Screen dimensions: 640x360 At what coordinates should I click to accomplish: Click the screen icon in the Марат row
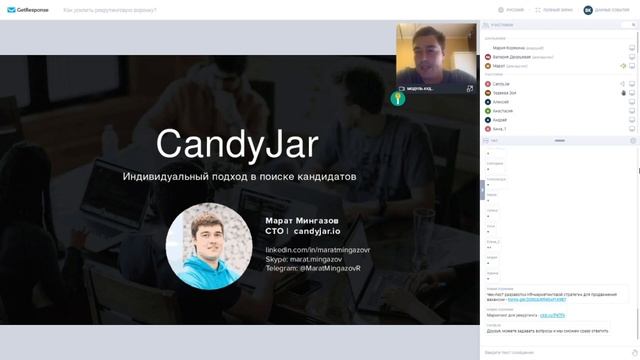coord(632,66)
